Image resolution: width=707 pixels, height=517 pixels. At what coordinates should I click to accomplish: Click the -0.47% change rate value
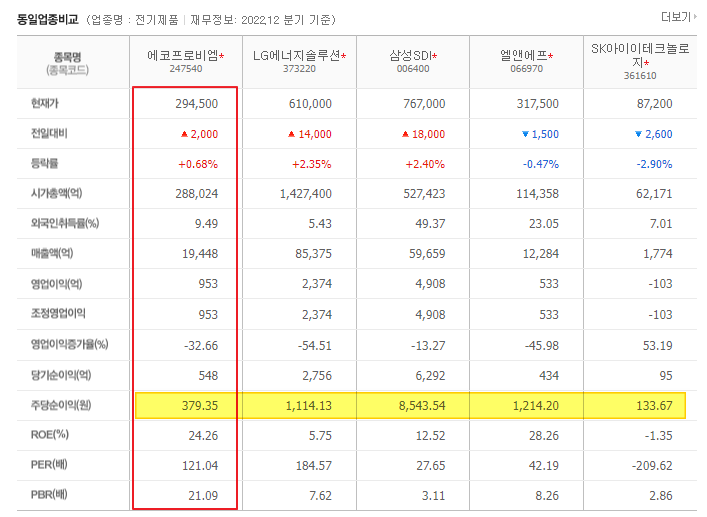point(541,164)
